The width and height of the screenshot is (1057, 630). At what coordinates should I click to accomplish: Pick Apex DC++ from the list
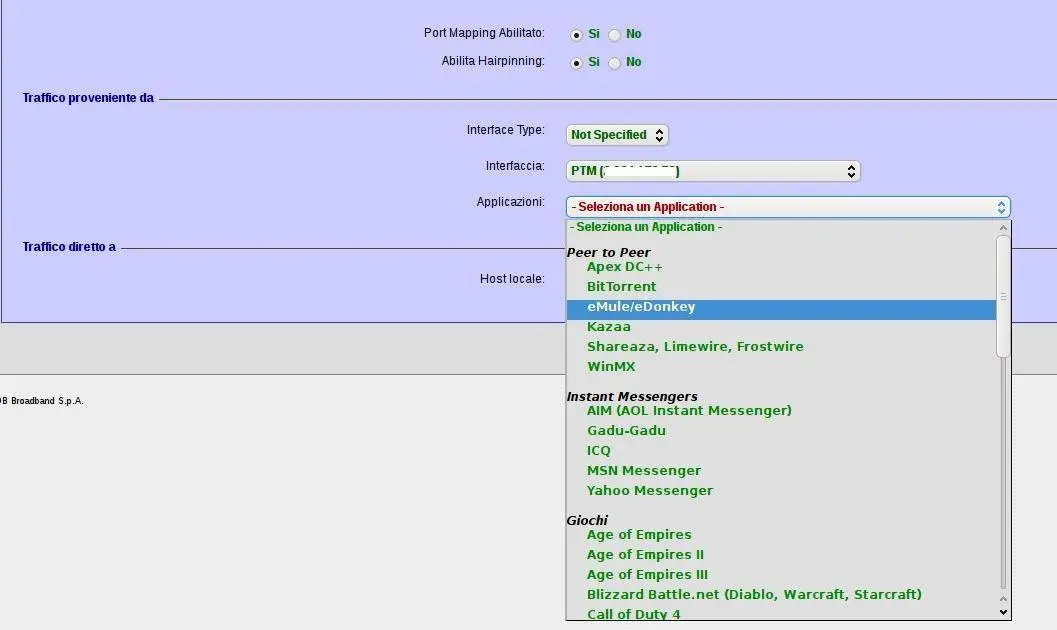[x=781, y=267]
